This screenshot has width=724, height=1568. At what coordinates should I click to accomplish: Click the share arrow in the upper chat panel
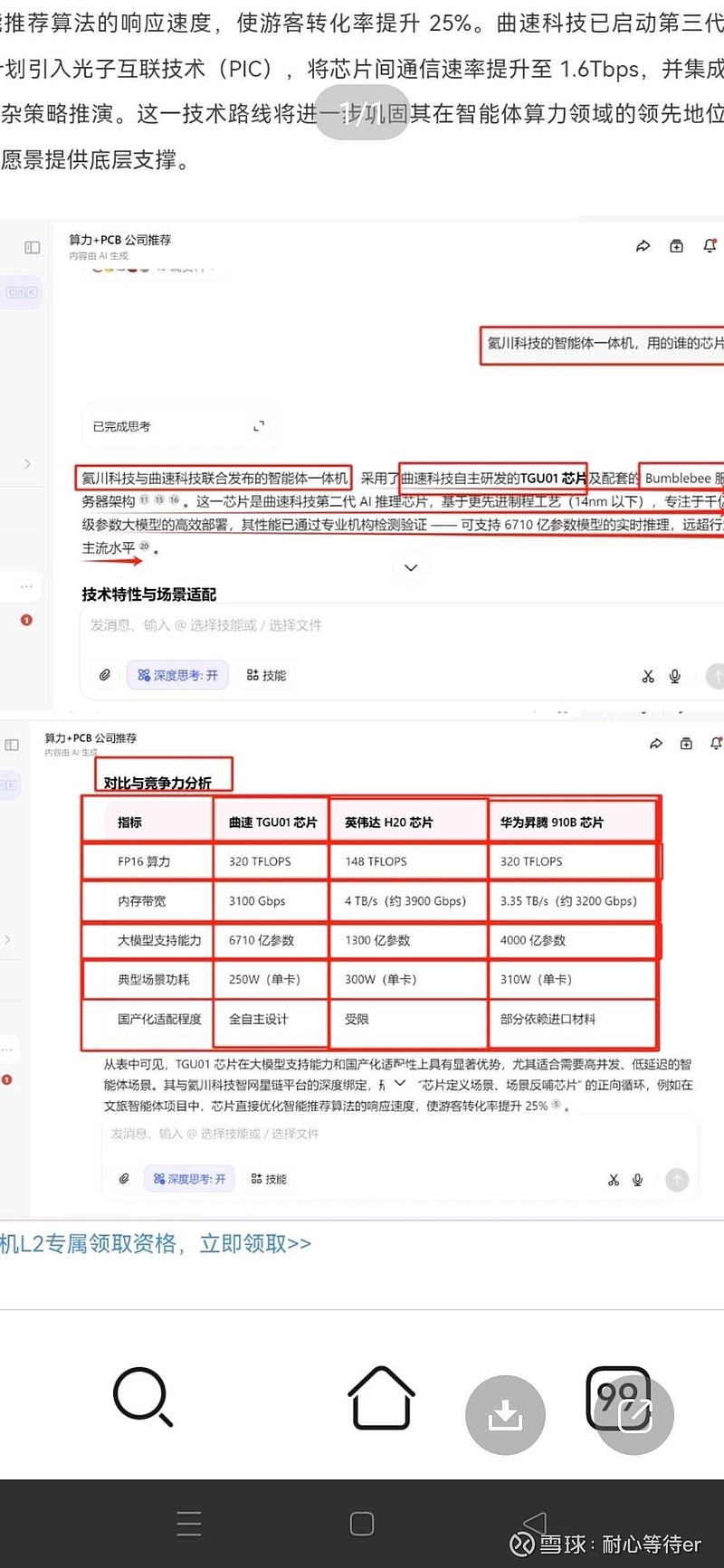(x=643, y=246)
